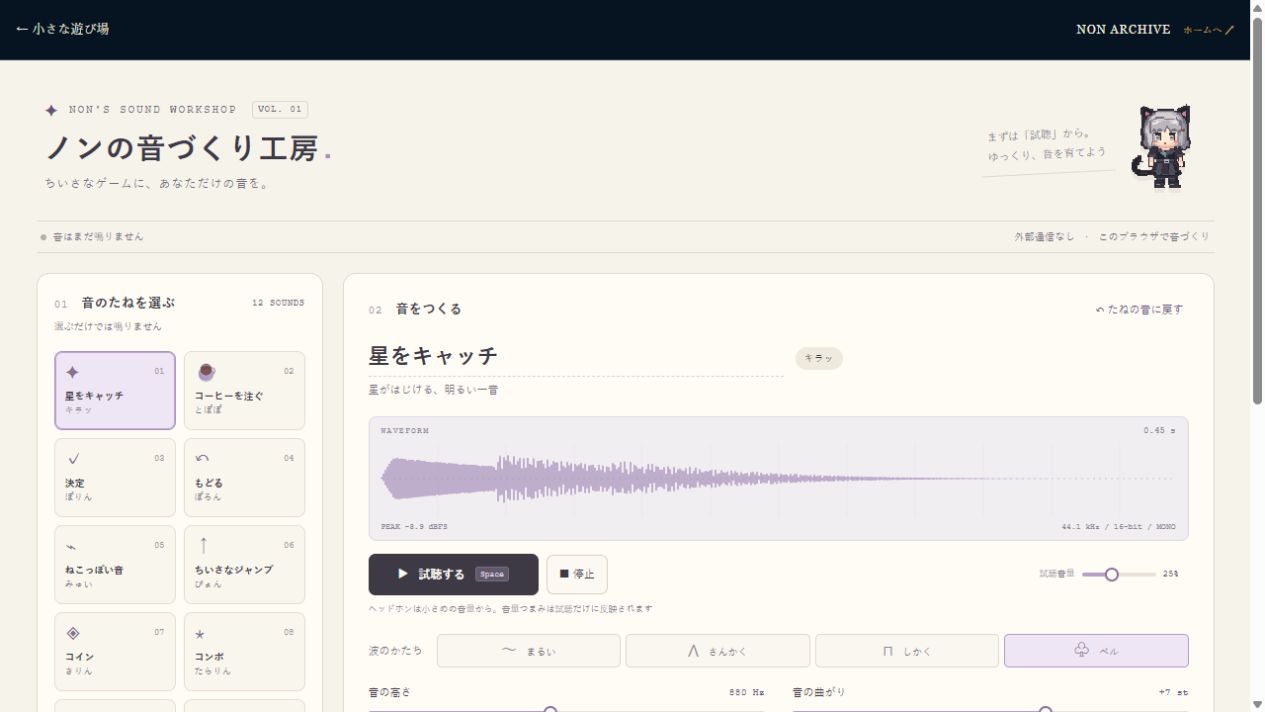1265x712 pixels.
Task: Choose the 決定 checkmark sound card
Action: click(x=115, y=477)
